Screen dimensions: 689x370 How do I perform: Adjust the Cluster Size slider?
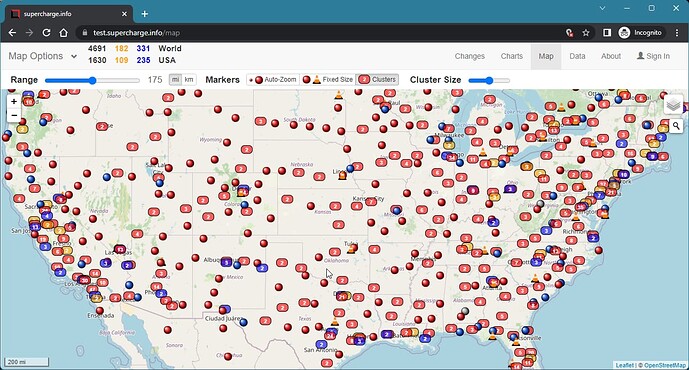489,80
